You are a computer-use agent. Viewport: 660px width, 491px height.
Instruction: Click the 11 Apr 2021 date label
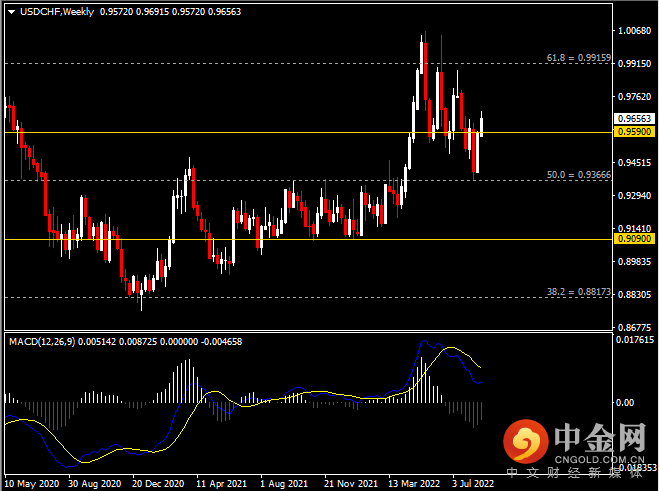[x=221, y=483]
